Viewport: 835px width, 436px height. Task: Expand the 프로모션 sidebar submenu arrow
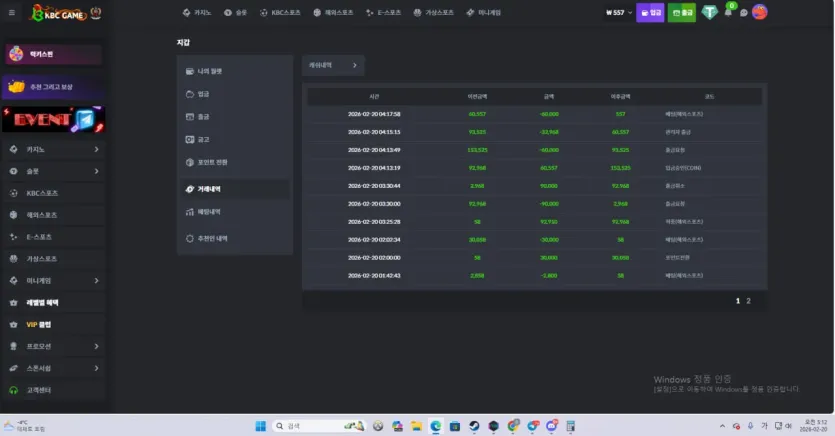coord(96,346)
